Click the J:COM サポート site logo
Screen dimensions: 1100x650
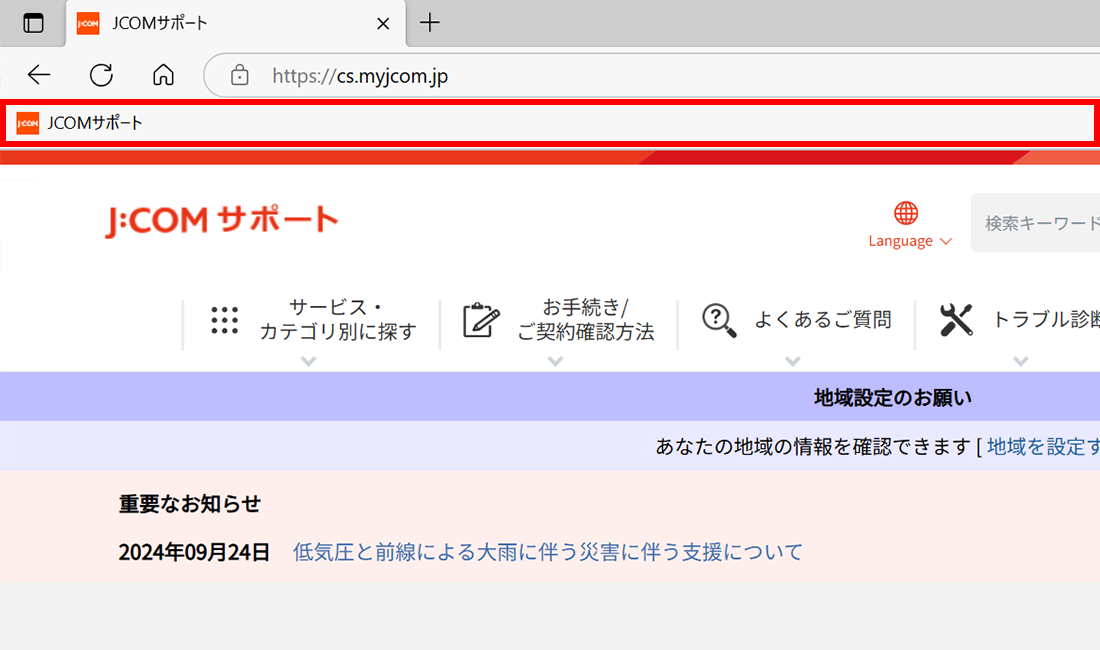click(222, 220)
